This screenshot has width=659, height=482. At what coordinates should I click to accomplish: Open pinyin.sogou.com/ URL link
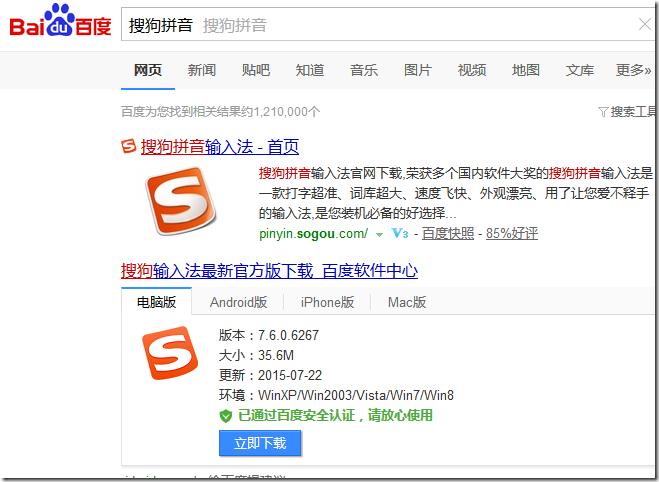pyautogui.click(x=314, y=233)
